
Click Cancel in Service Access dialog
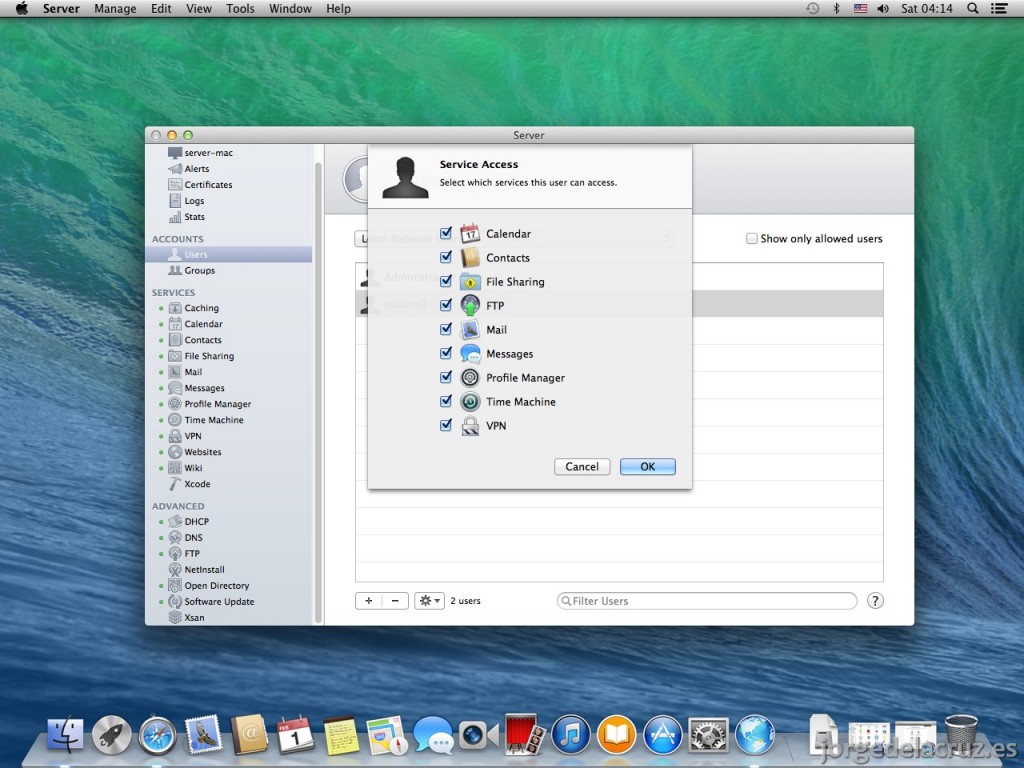pos(582,466)
